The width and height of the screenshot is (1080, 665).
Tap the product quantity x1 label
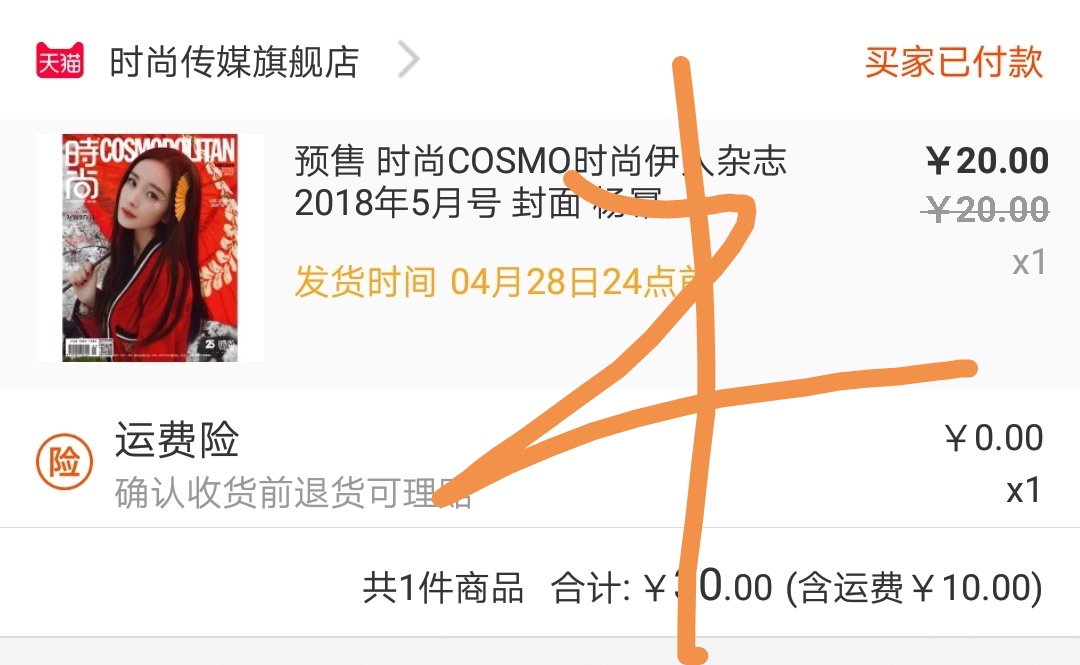(x=1029, y=263)
